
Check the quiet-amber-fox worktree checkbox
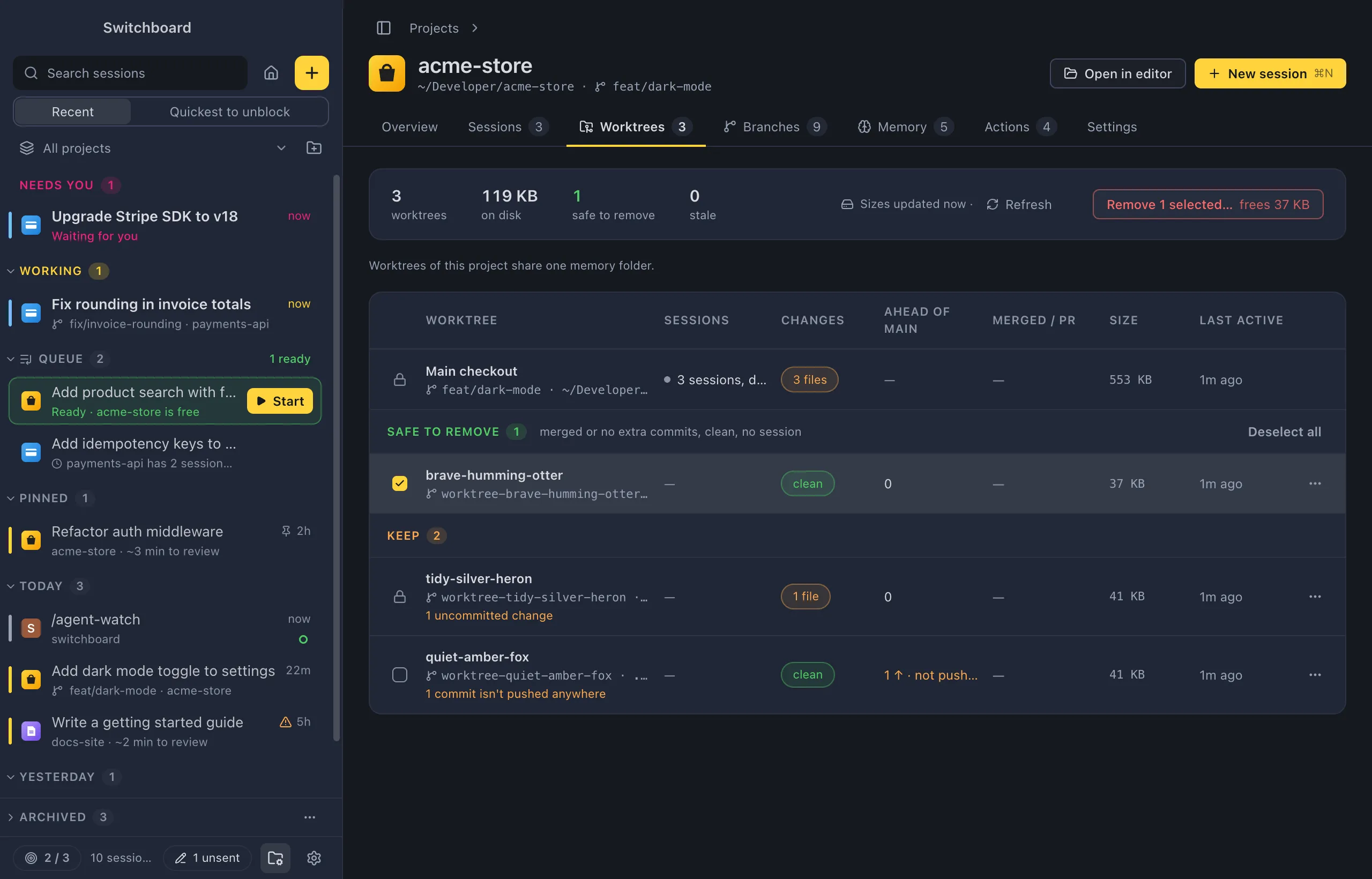point(399,675)
